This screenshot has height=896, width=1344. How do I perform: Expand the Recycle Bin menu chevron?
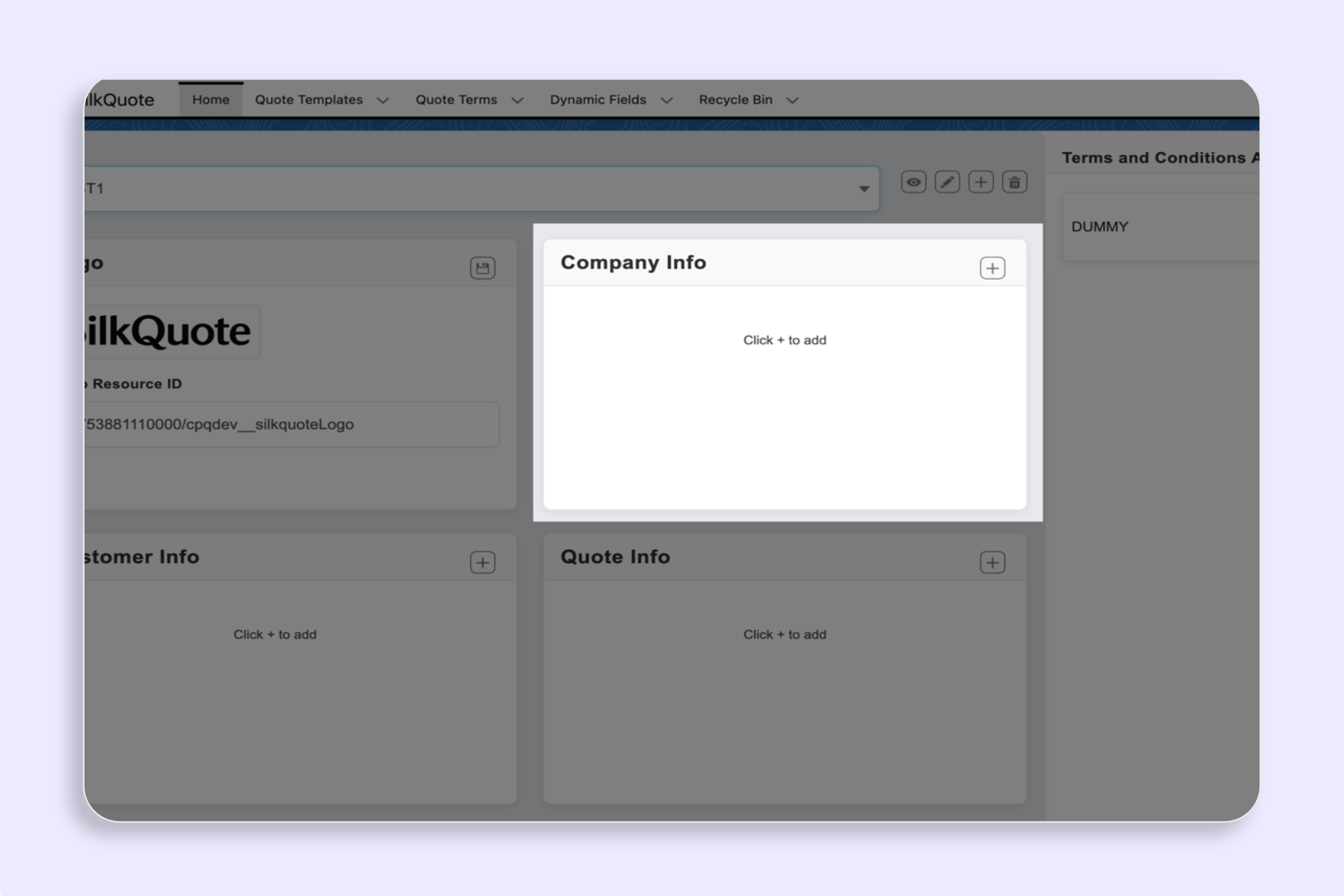792,100
